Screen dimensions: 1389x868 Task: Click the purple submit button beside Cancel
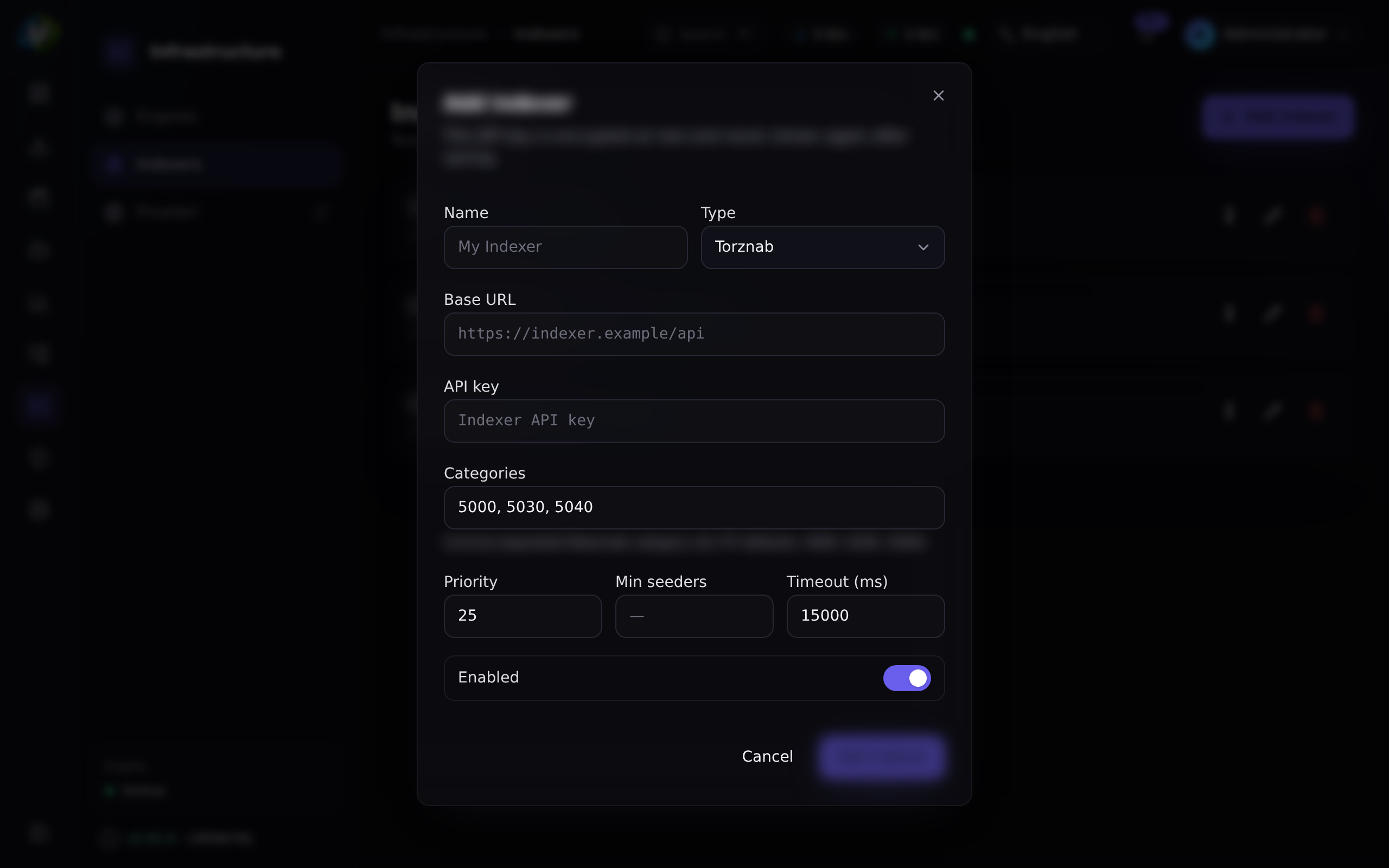click(x=881, y=757)
